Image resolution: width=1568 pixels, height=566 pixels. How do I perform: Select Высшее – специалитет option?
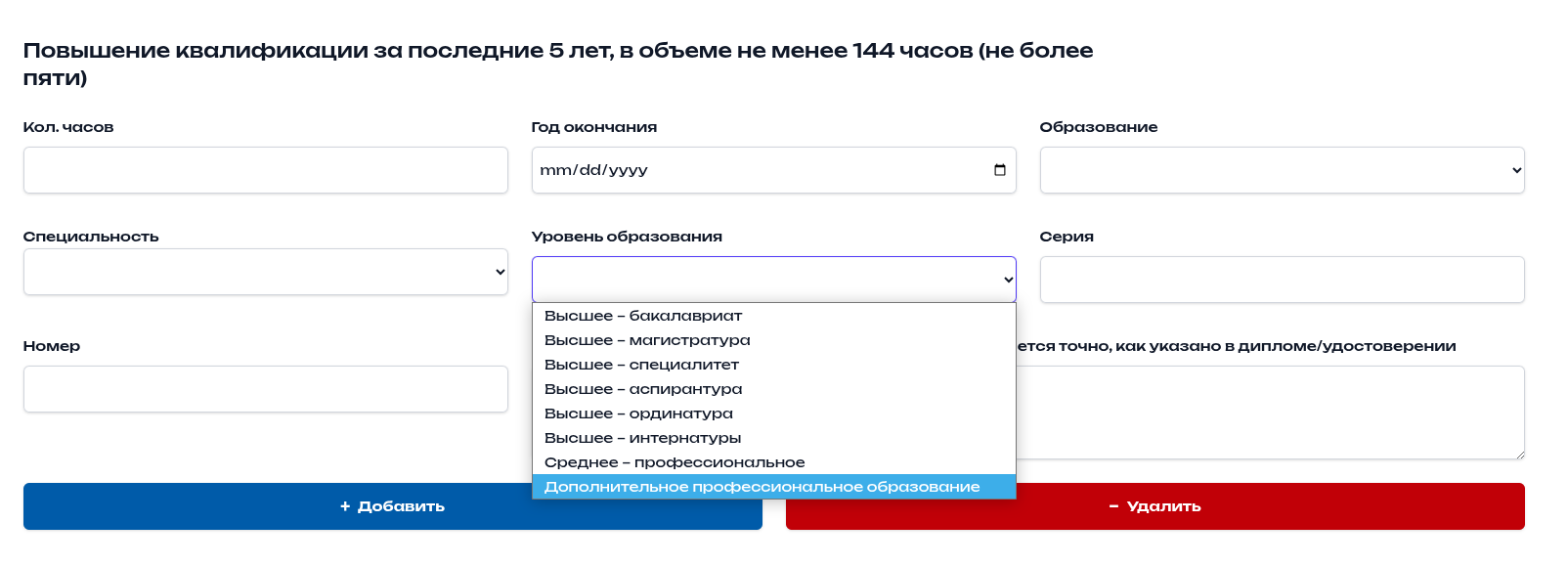coord(641,365)
